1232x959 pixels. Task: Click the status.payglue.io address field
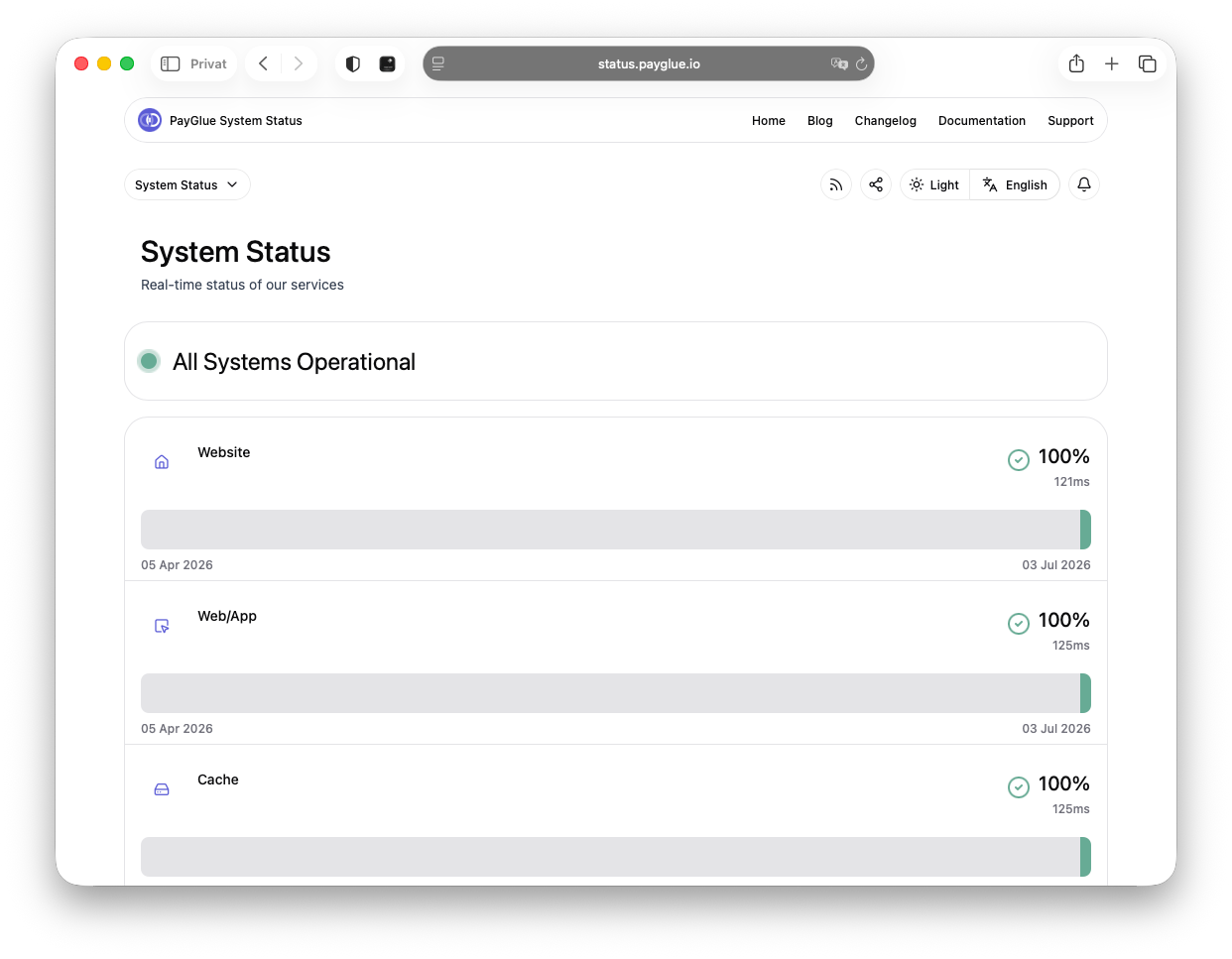pos(649,63)
